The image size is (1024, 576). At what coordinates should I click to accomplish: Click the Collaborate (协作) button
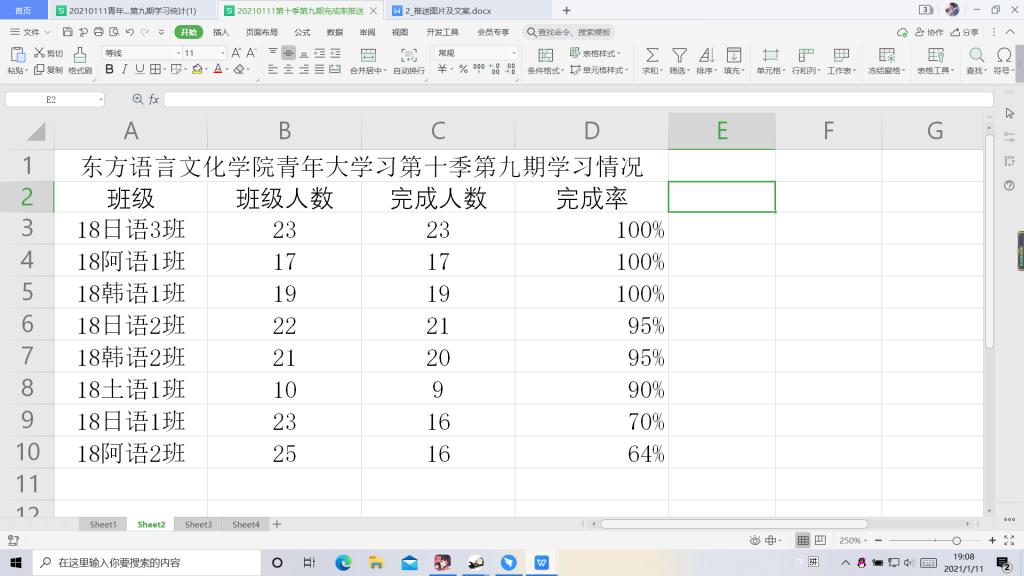[x=929, y=32]
